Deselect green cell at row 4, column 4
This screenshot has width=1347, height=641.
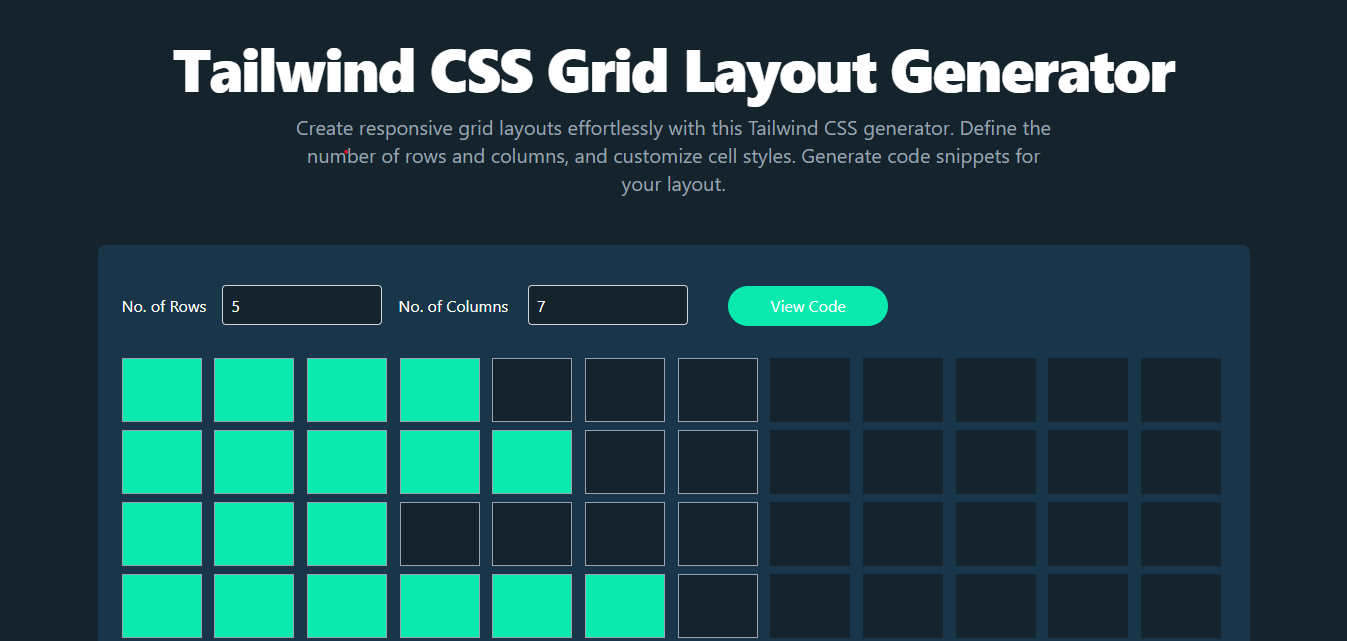pyautogui.click(x=440, y=606)
